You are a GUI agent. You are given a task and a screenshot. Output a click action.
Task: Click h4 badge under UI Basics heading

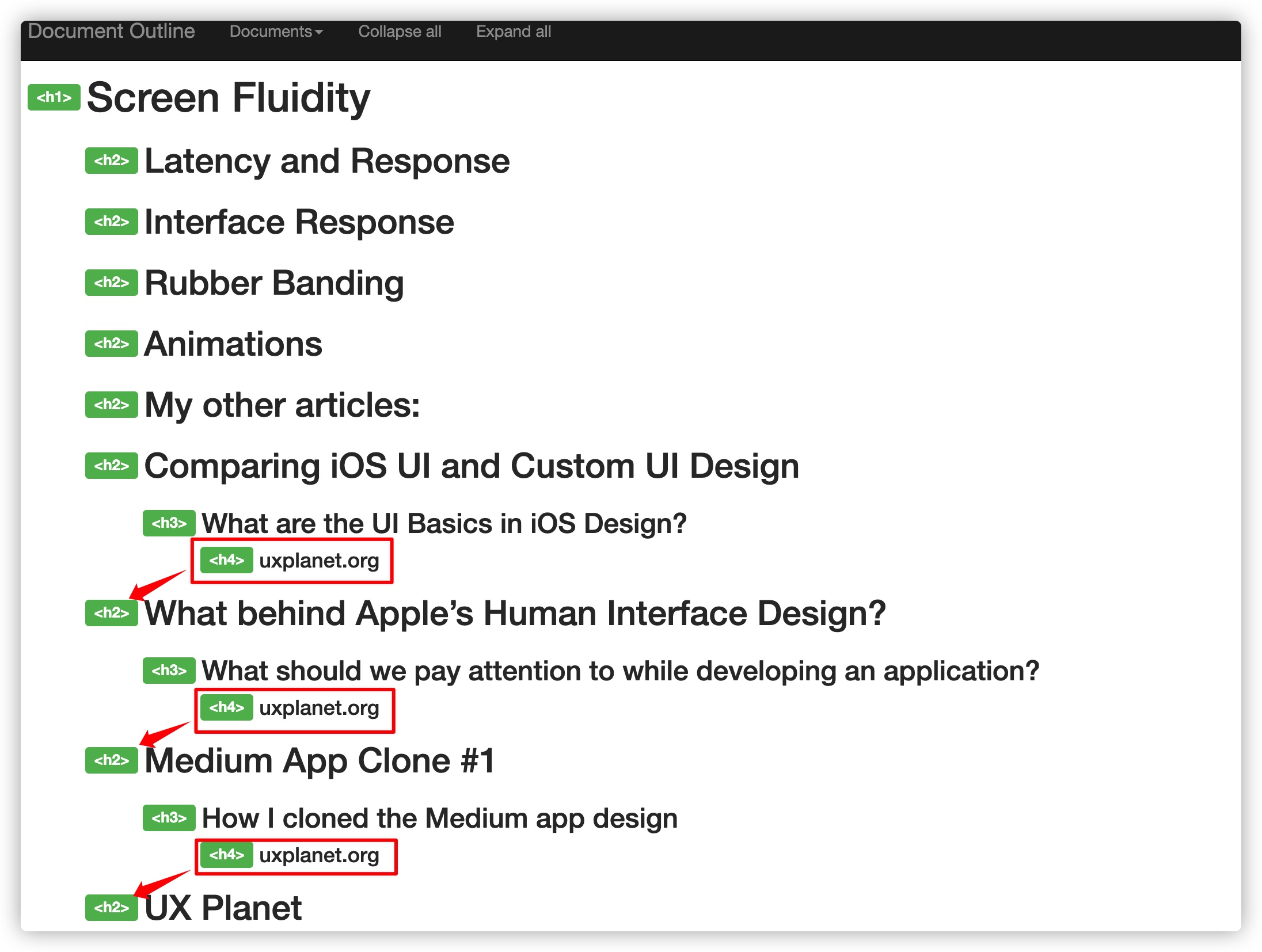227,560
